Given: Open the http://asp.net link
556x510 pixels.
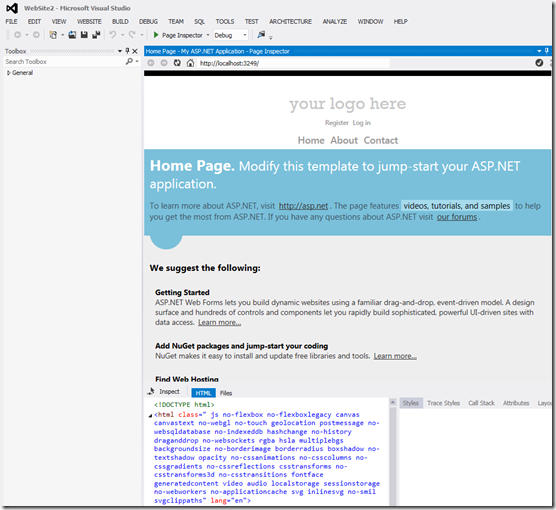Looking at the screenshot, I should point(303,206).
